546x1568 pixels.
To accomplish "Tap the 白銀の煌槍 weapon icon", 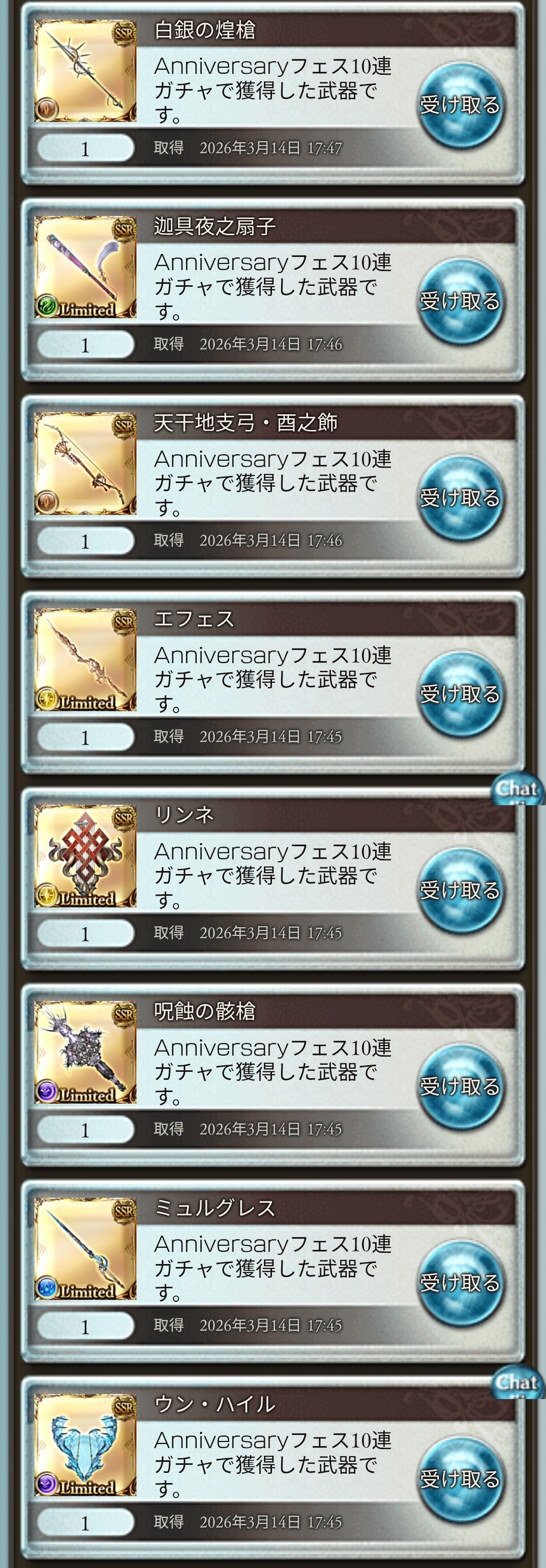I will (85, 71).
